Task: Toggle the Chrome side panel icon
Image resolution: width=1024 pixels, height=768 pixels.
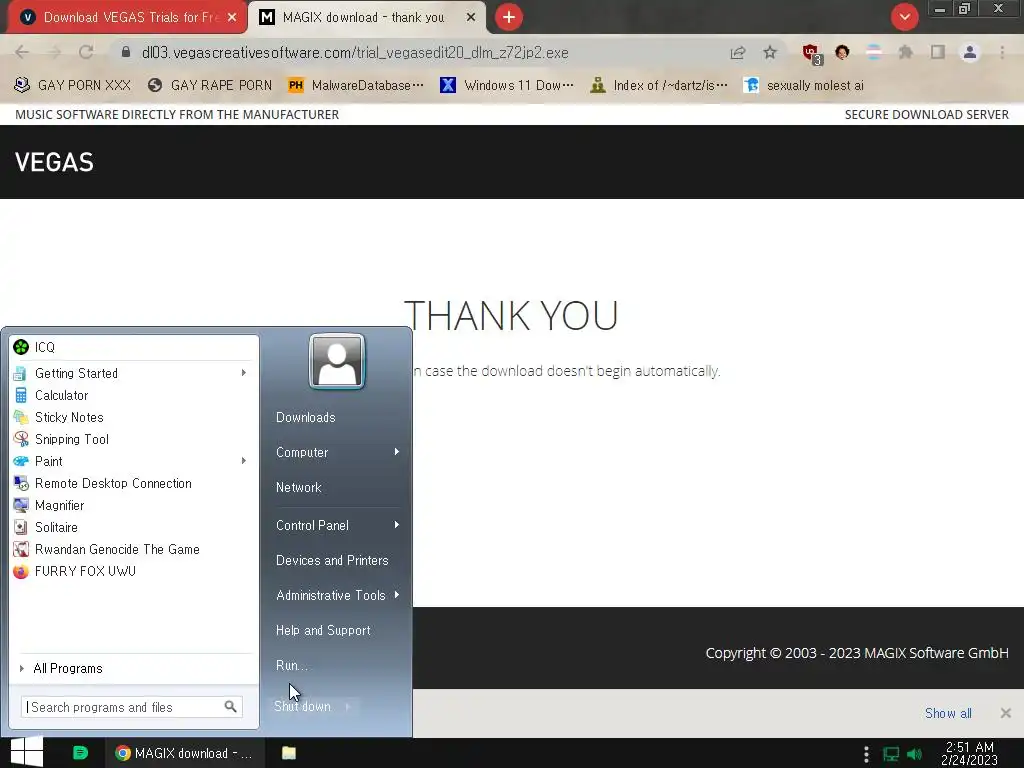Action: [x=938, y=52]
